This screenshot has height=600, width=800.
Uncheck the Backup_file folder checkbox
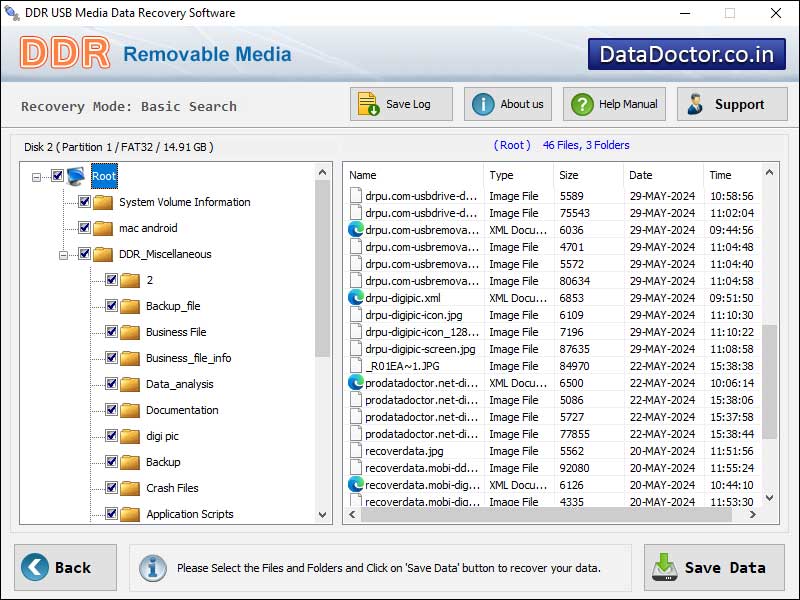[111, 306]
